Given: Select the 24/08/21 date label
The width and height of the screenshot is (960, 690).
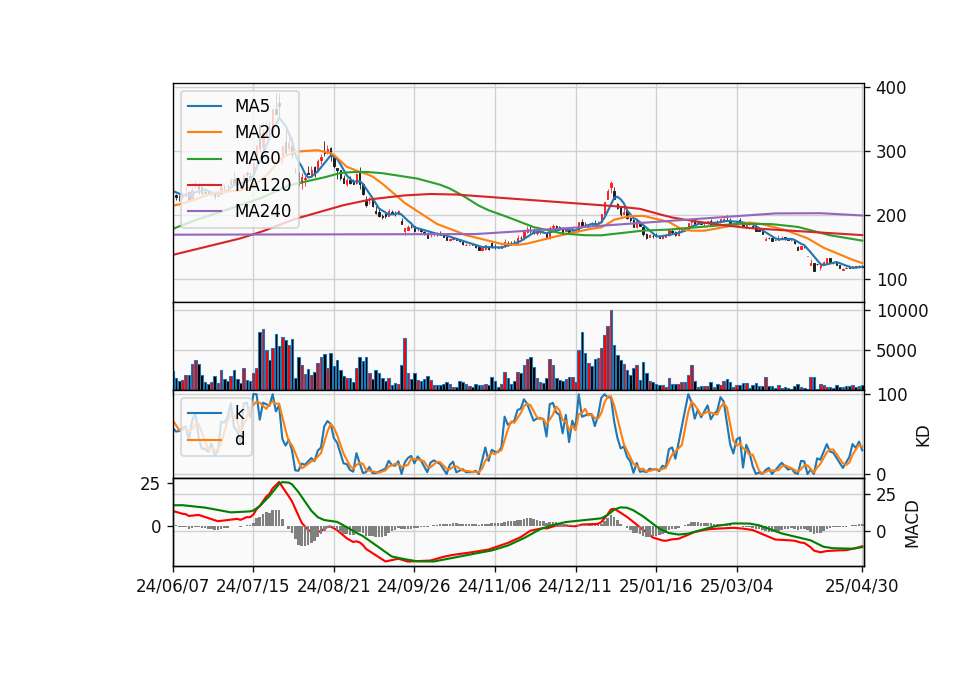Looking at the screenshot, I should pyautogui.click(x=334, y=586).
